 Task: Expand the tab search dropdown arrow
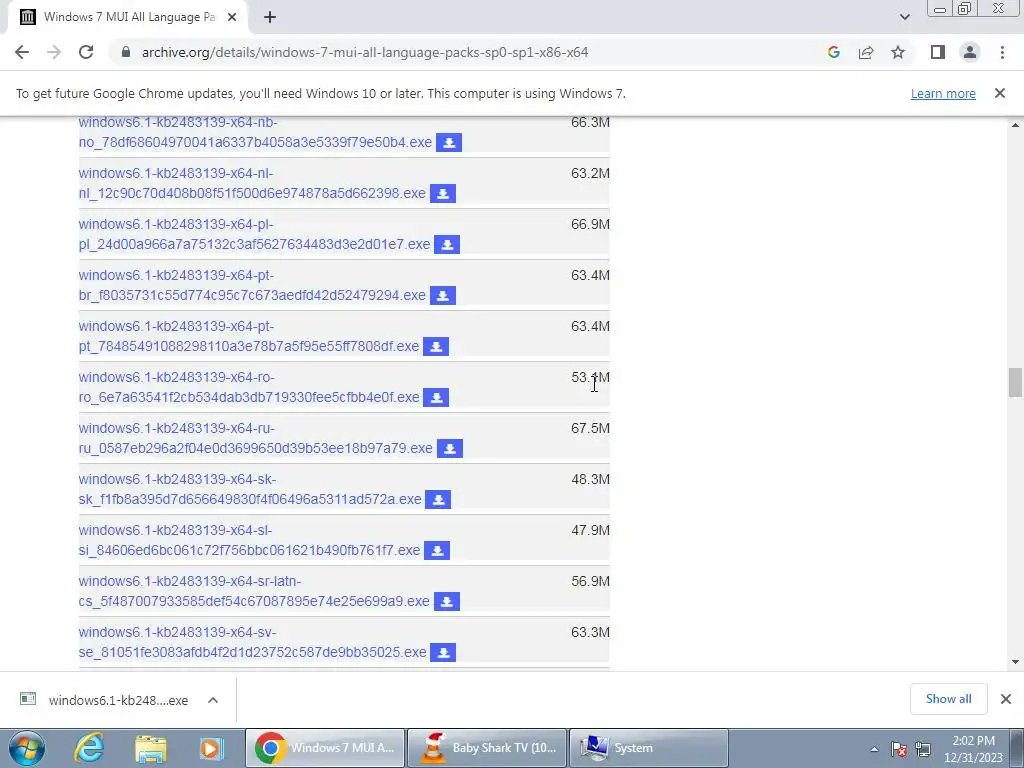(904, 17)
